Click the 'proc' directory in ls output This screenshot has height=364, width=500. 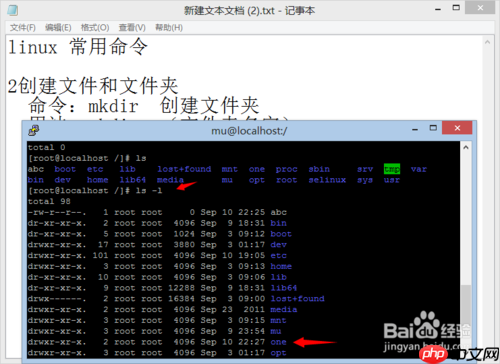[286, 169]
